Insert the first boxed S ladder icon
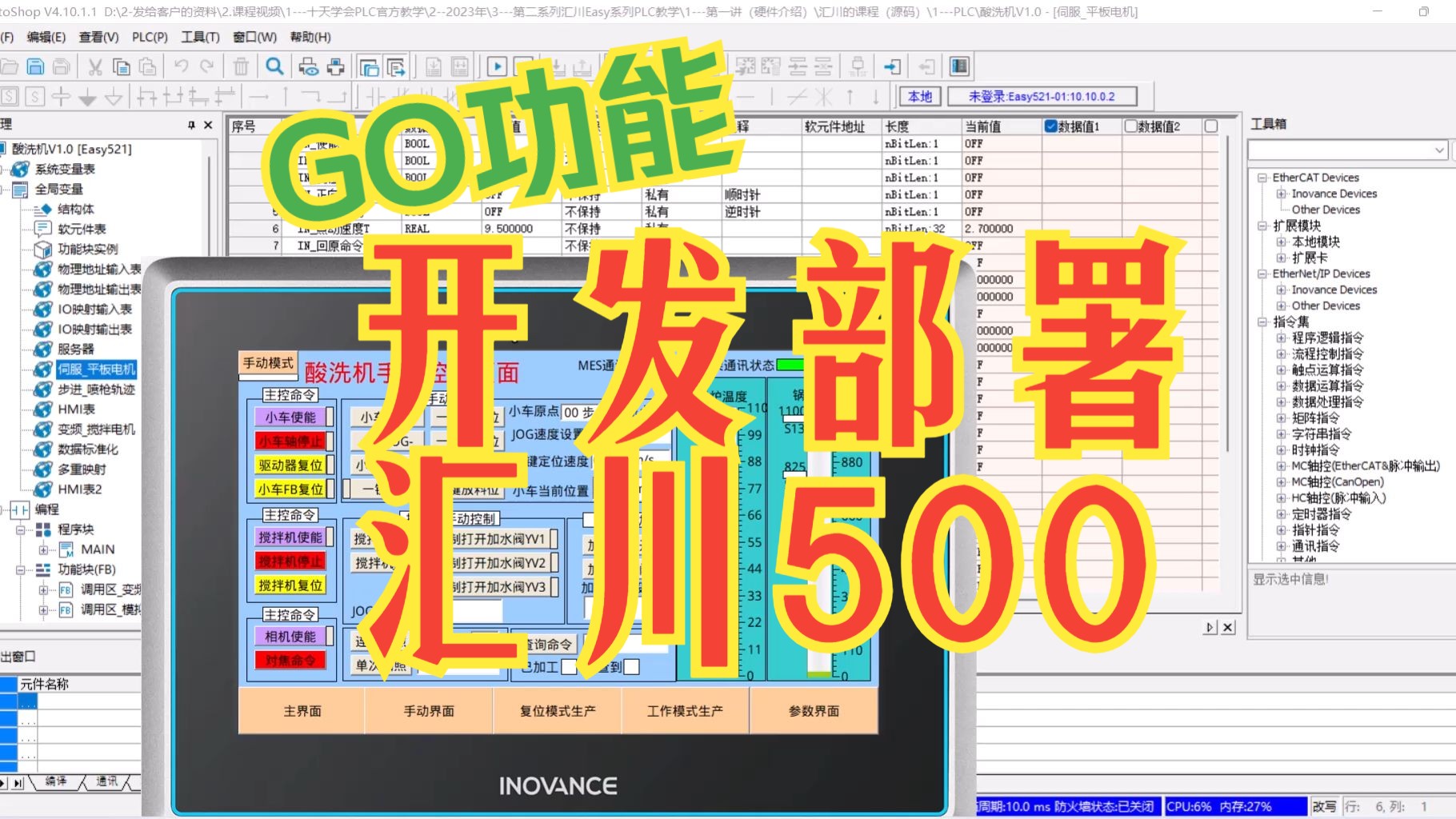 click(10, 97)
